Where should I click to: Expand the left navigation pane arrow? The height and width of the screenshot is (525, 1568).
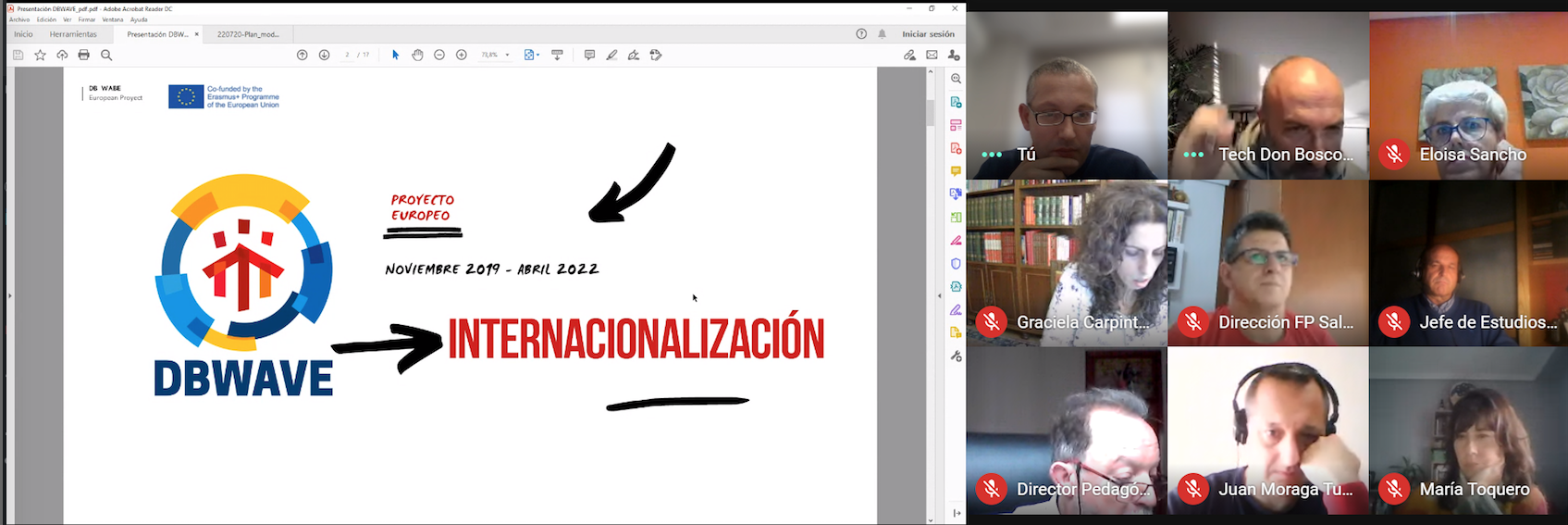coord(10,295)
